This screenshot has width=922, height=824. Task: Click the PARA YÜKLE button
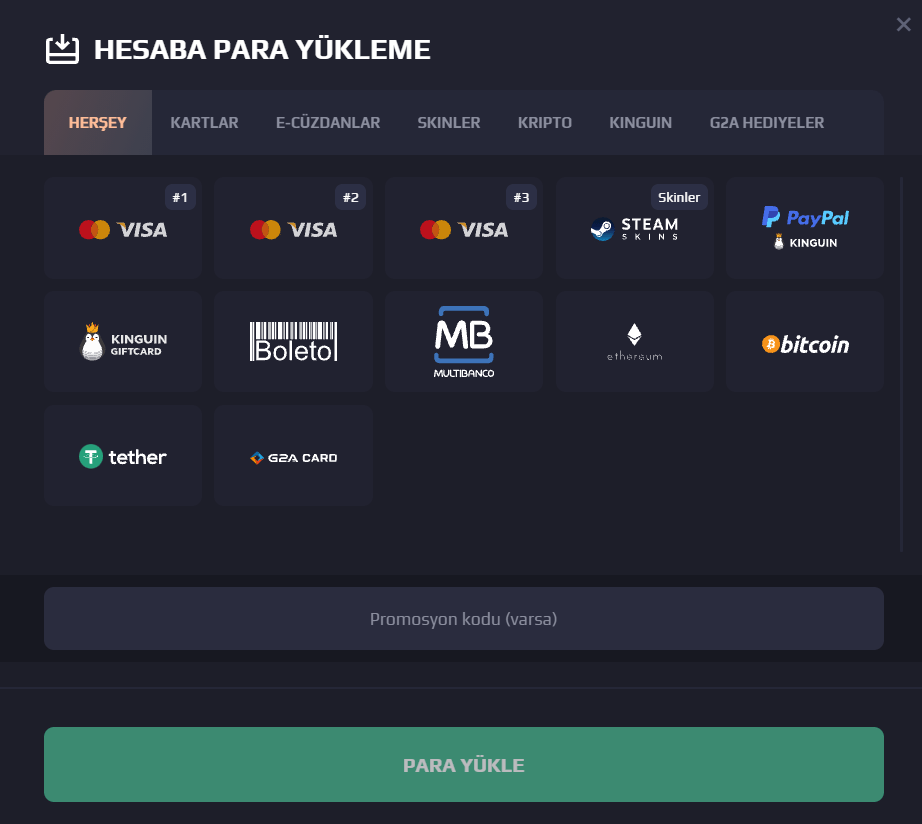(x=464, y=765)
